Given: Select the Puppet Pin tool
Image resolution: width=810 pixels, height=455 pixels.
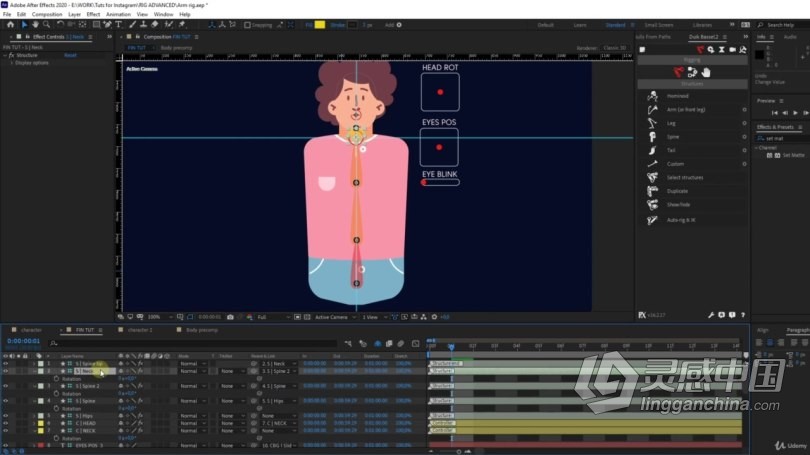Looking at the screenshot, I should (182, 24).
